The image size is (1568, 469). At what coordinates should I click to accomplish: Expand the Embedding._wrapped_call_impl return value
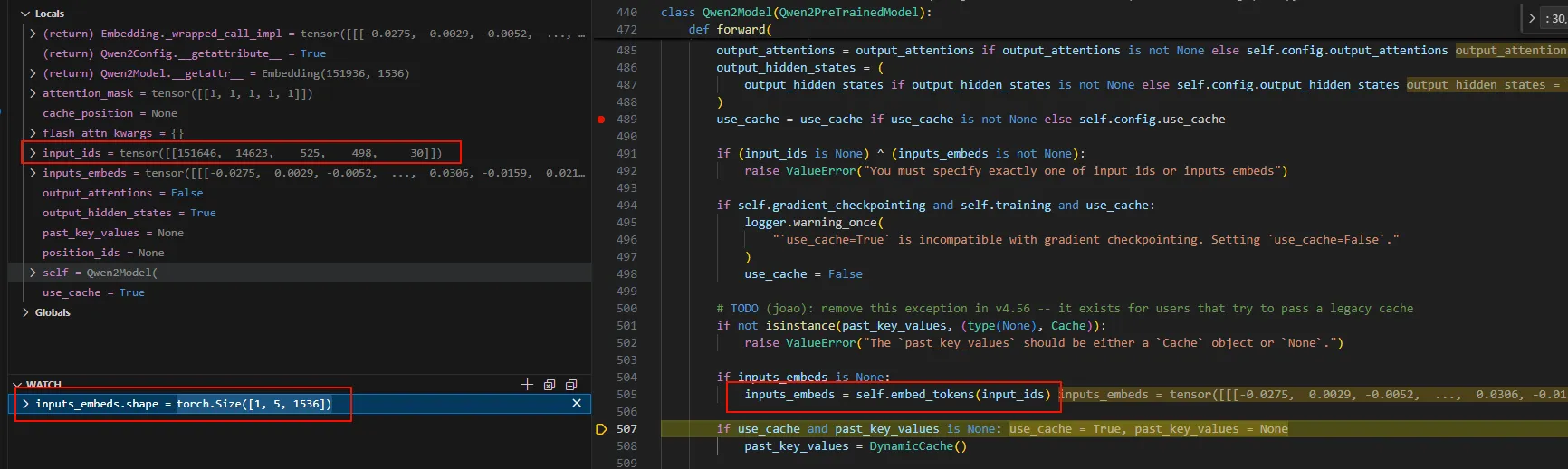coord(33,33)
